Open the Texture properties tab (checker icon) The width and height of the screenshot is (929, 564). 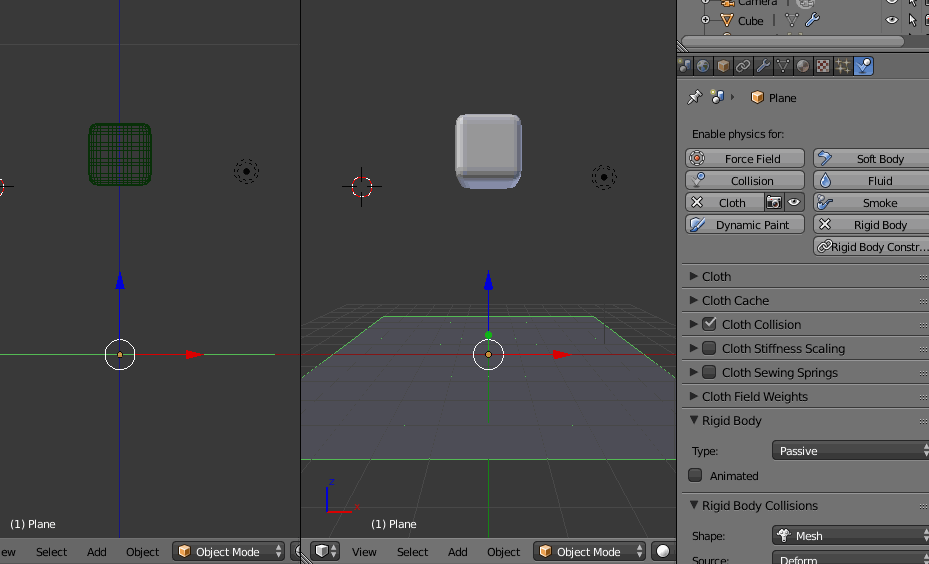tap(824, 66)
